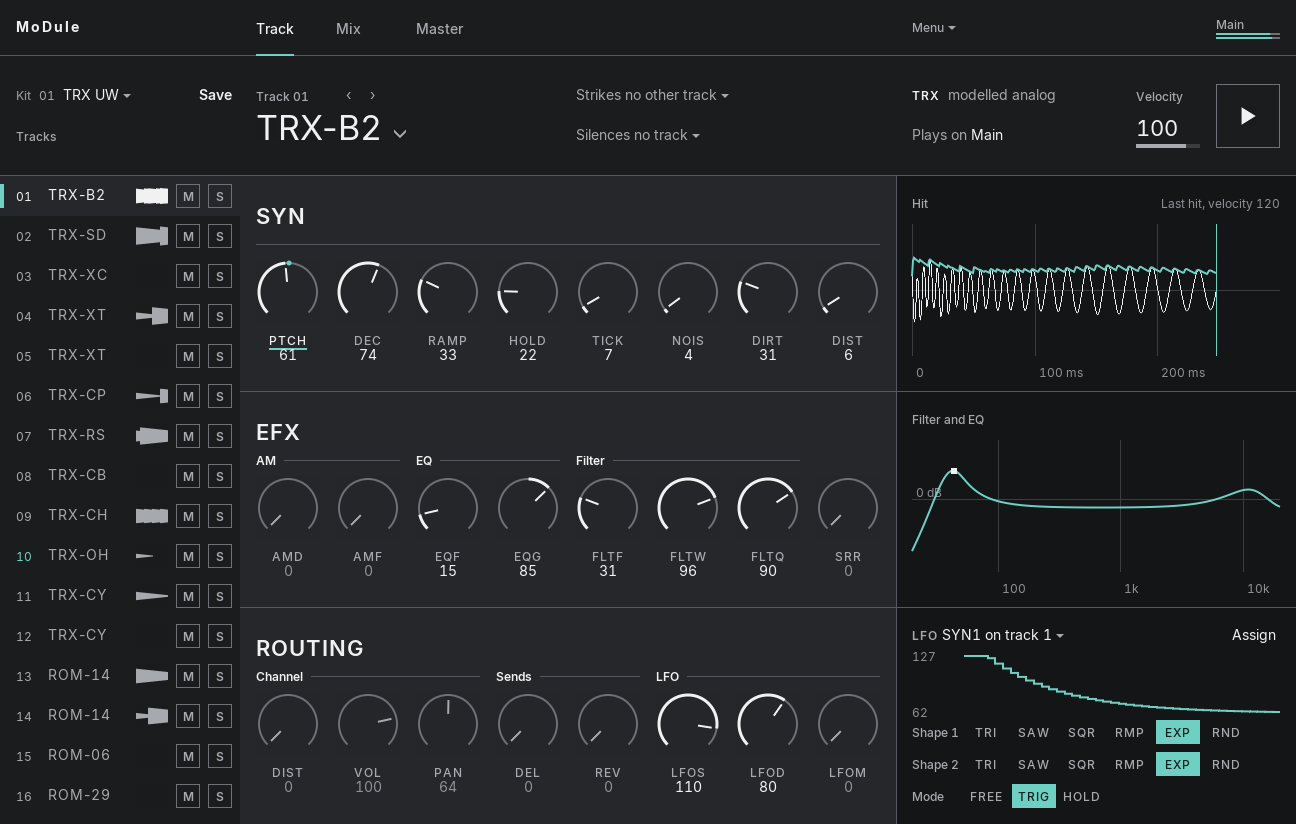Mute track 13 ROM-14

tap(188, 676)
